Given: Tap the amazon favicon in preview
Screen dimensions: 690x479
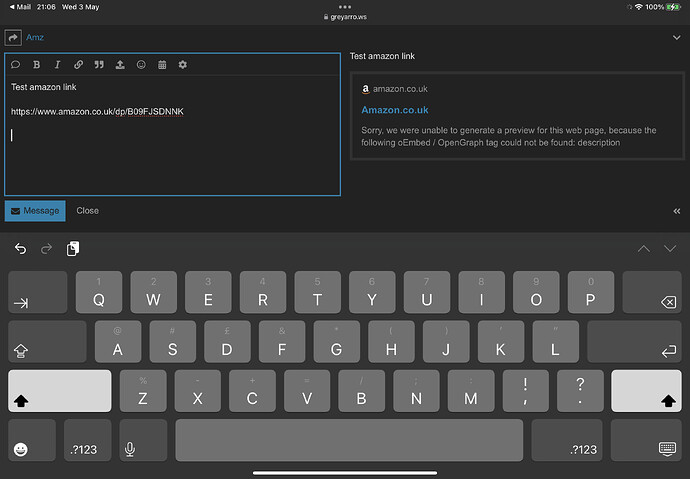Looking at the screenshot, I should (365, 89).
